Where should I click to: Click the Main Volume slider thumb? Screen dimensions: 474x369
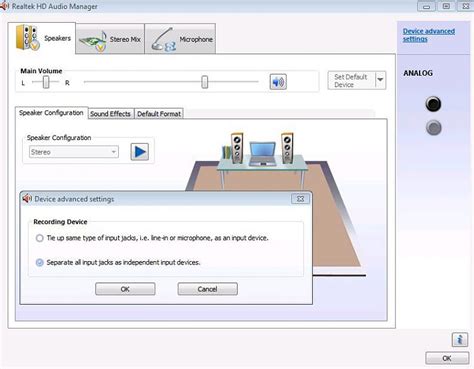(205, 82)
